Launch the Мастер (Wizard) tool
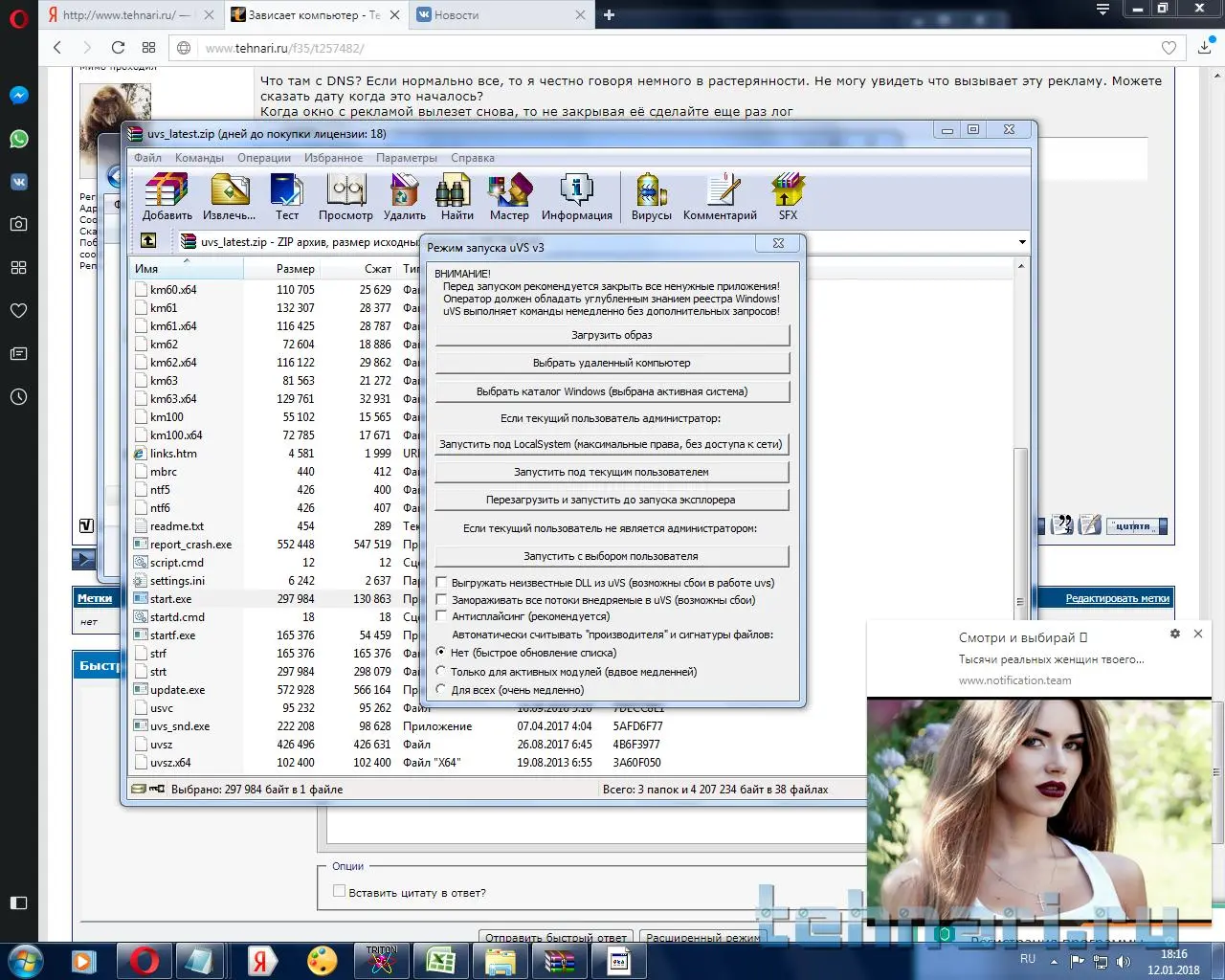Viewport: 1225px width, 980px height. point(509,197)
